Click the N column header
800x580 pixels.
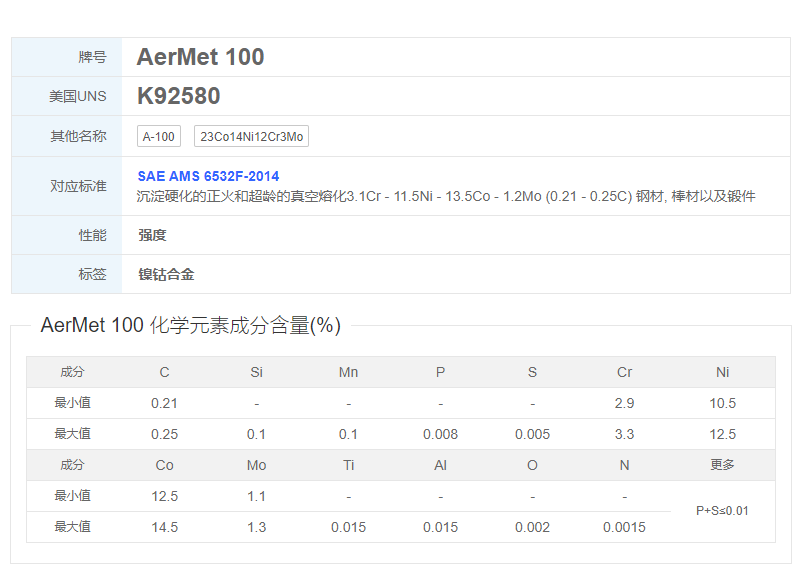coord(624,465)
